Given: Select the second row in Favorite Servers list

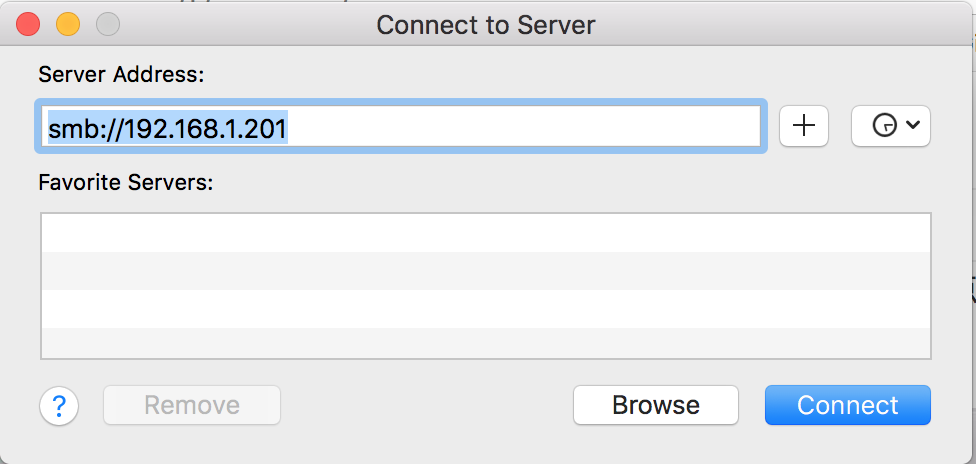Looking at the screenshot, I should pyautogui.click(x=485, y=270).
